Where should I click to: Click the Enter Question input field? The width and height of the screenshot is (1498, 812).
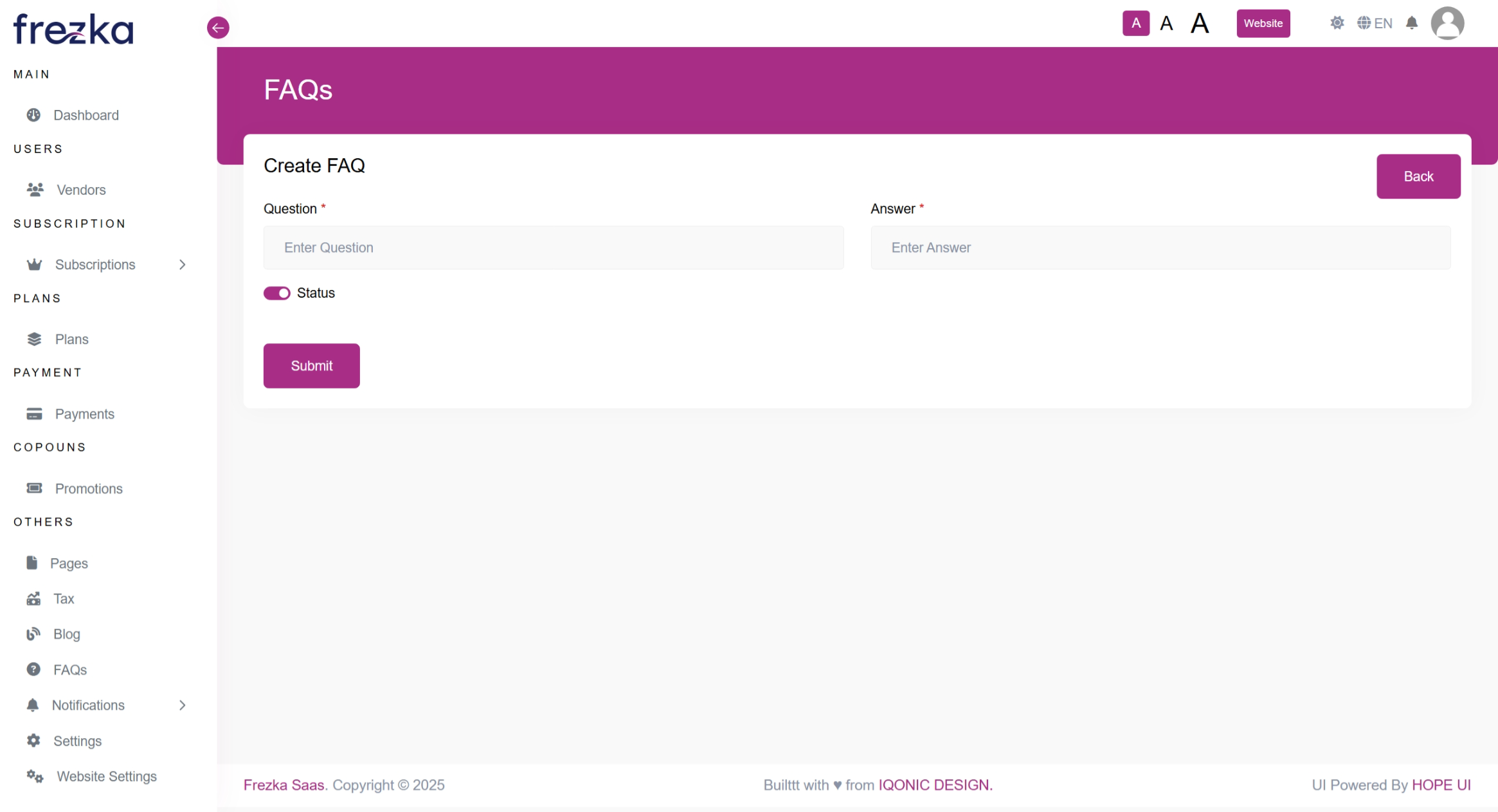tap(553, 248)
